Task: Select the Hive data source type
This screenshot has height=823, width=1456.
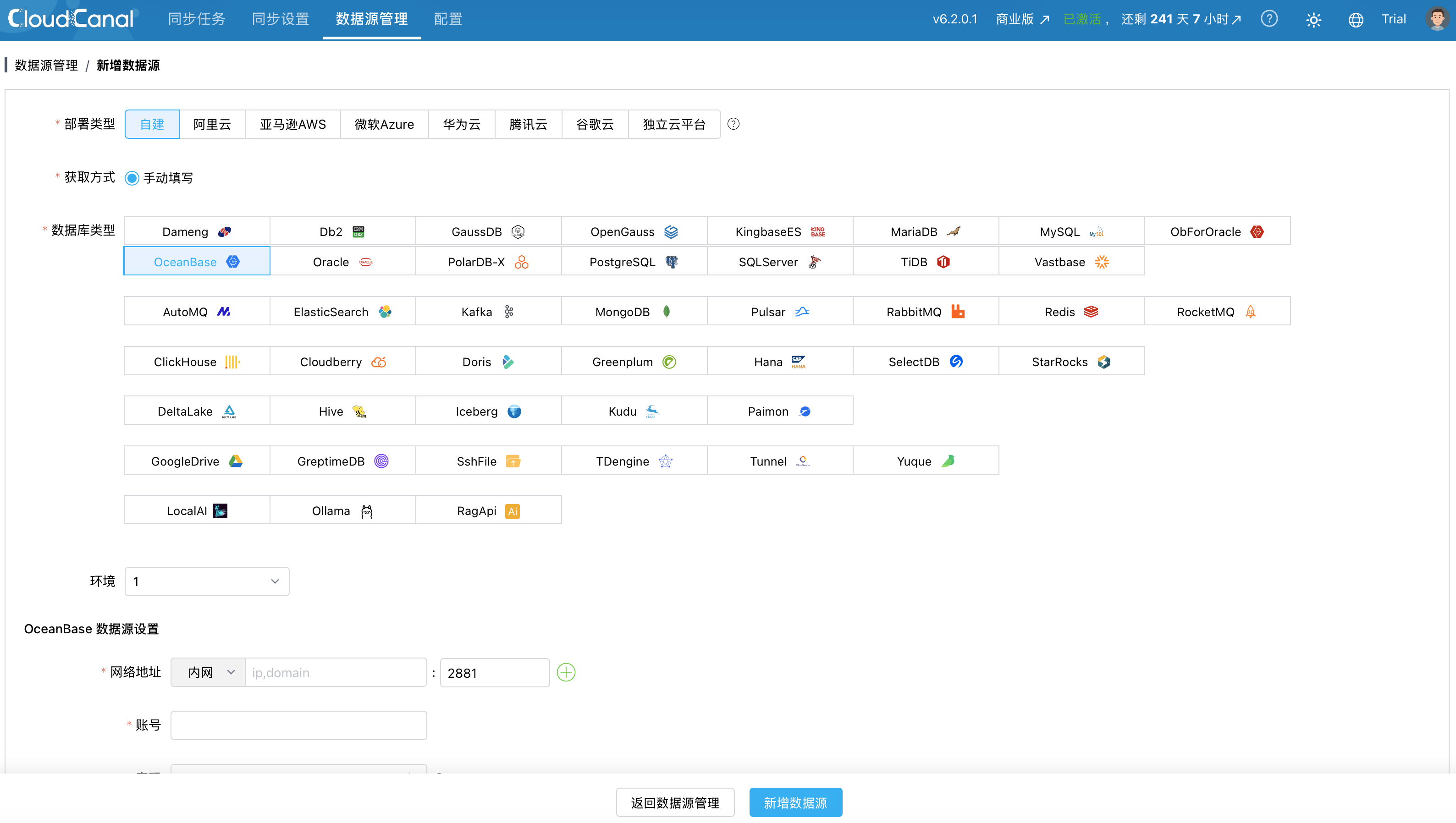Action: [x=342, y=411]
